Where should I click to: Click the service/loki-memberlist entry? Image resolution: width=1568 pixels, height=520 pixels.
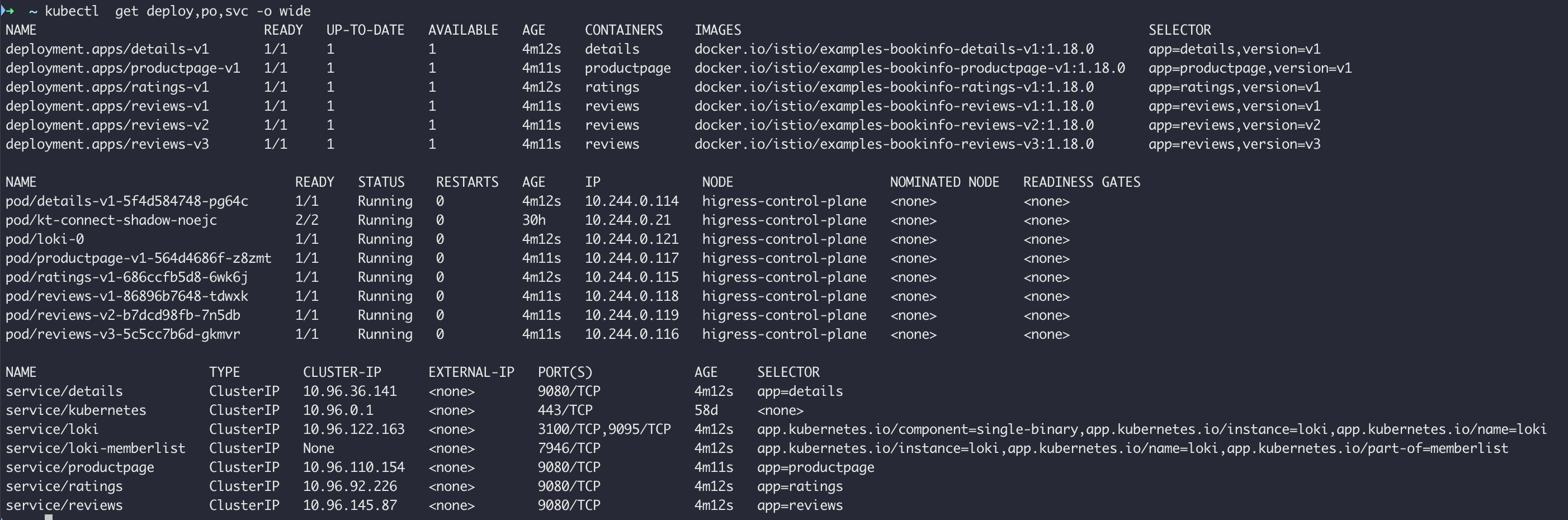click(x=96, y=447)
